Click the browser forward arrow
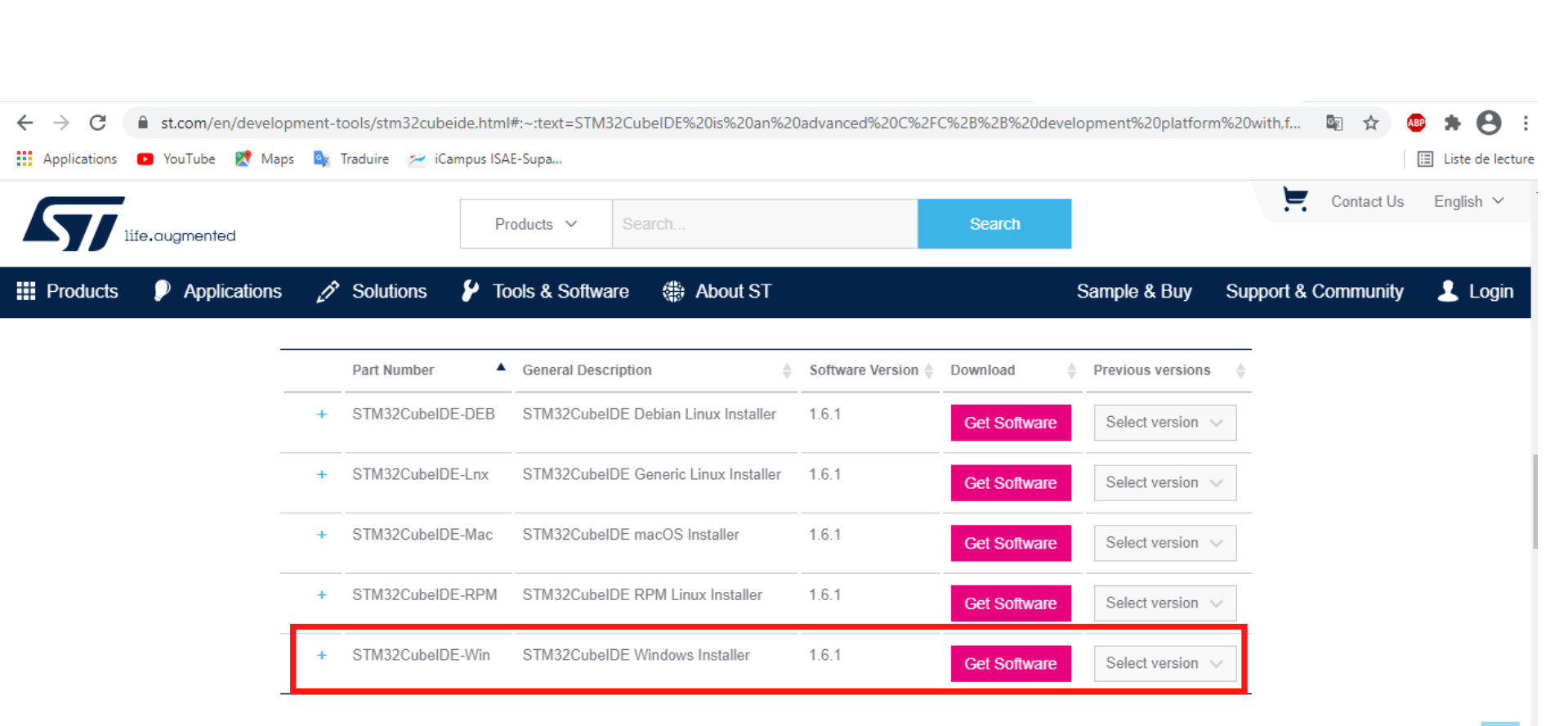The height and width of the screenshot is (726, 1568). 61,123
